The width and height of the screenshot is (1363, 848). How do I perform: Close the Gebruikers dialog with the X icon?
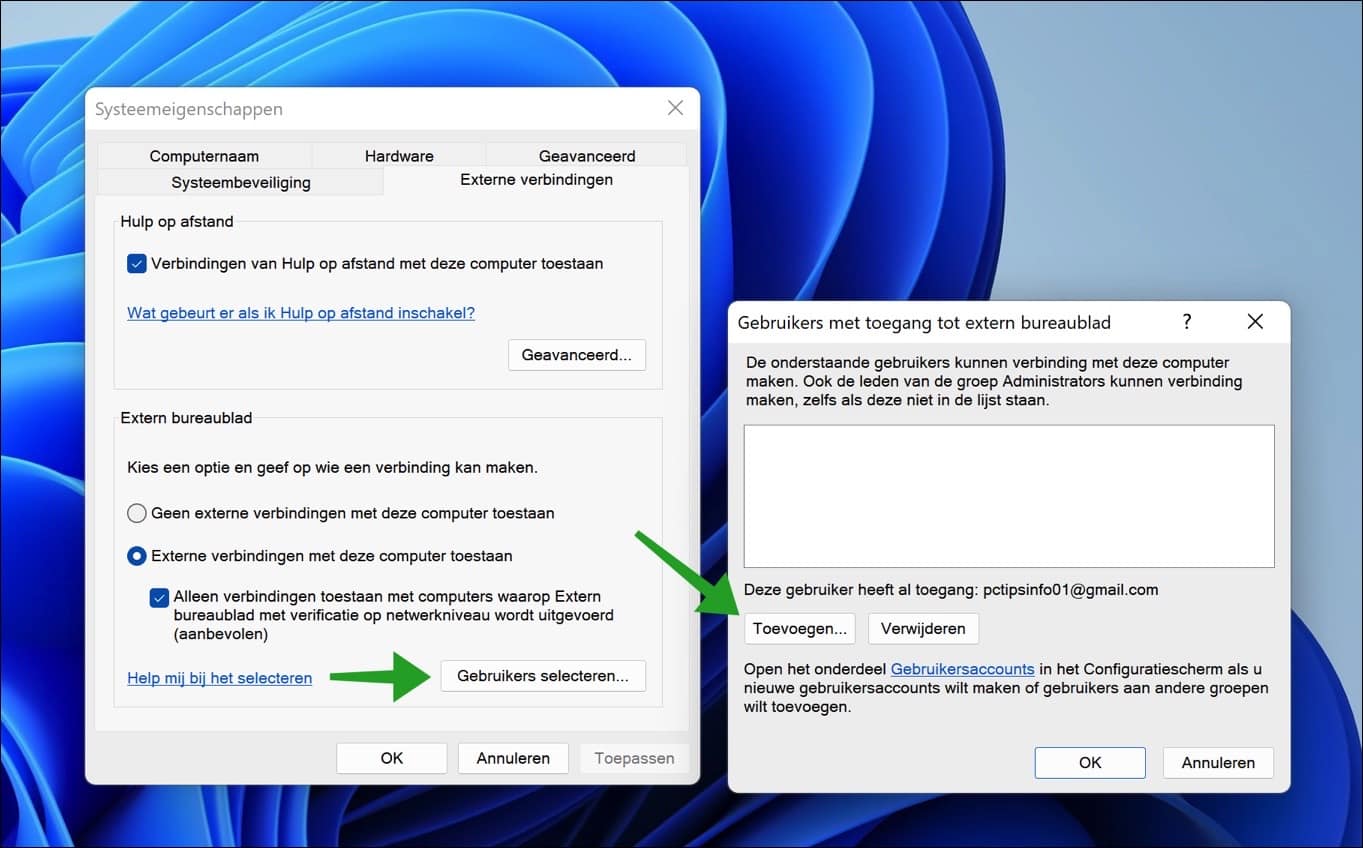pyautogui.click(x=1254, y=322)
